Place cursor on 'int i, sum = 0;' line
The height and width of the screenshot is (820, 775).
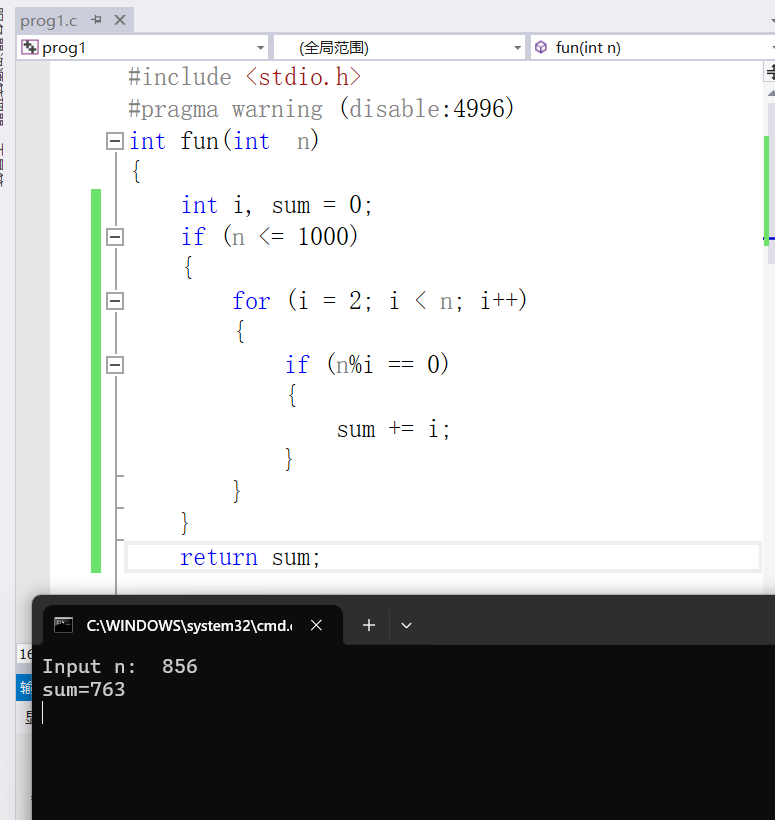point(277,205)
